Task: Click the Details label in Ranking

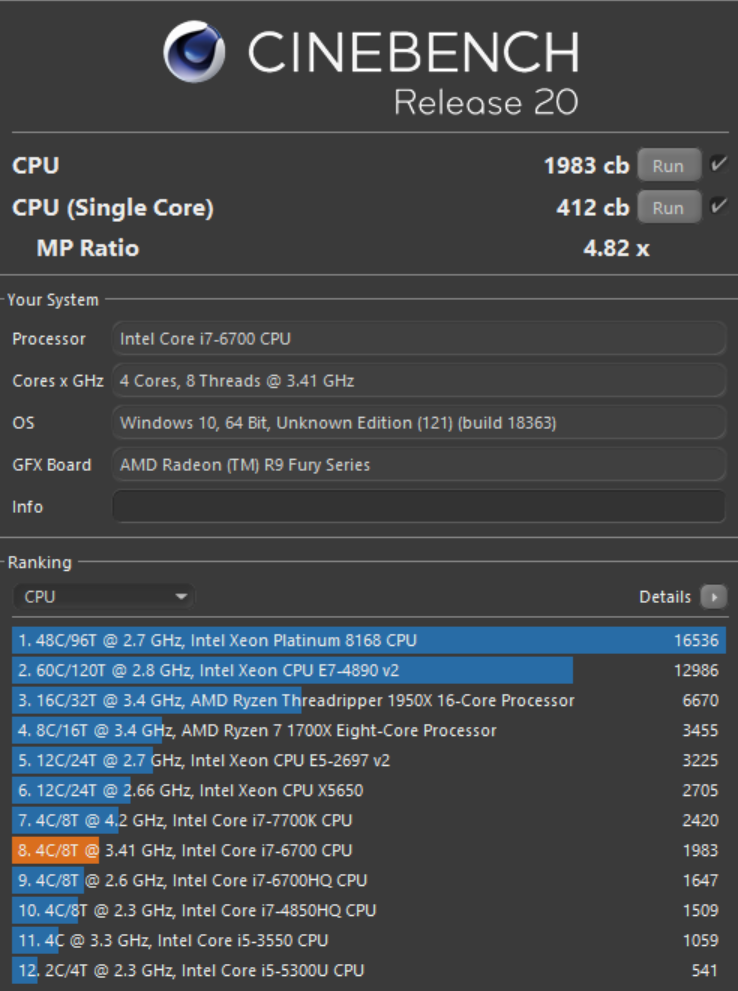Action: coord(665,597)
